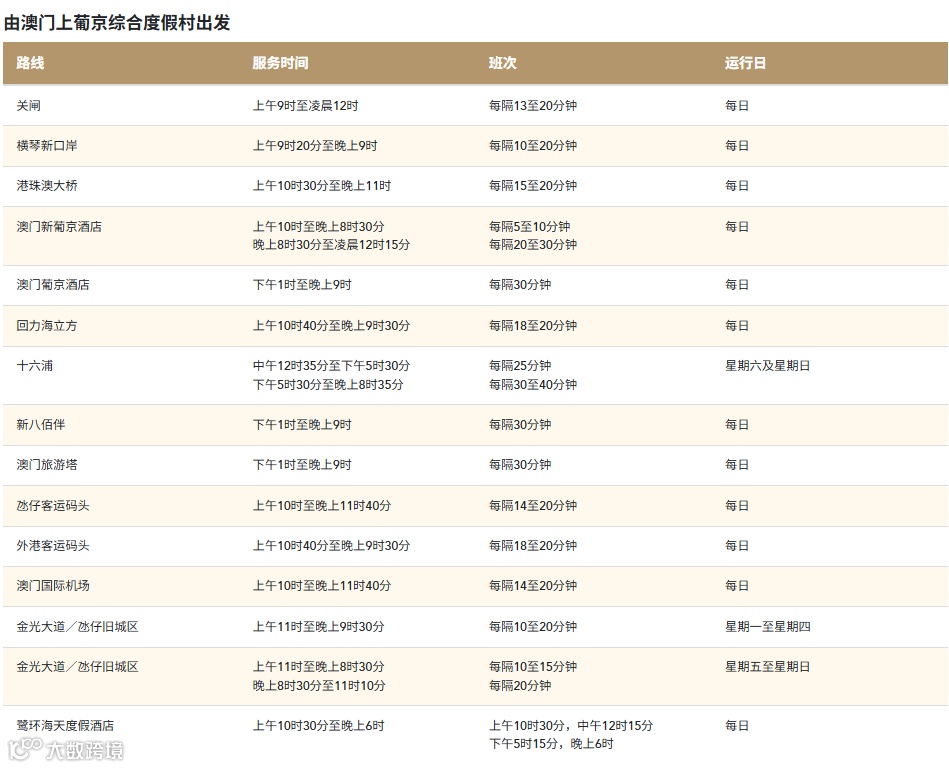Image resolution: width=949 pixels, height=768 pixels.
Task: Click operating days 星期一至星期四
Action: [768, 626]
